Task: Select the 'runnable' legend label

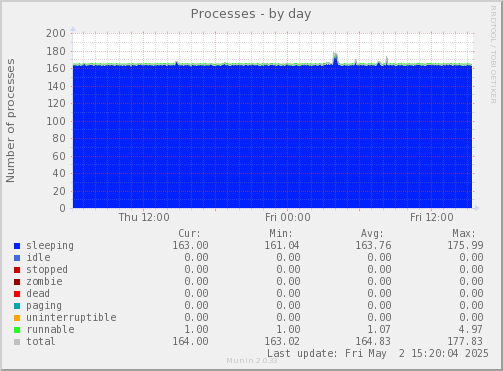Action: point(50,329)
